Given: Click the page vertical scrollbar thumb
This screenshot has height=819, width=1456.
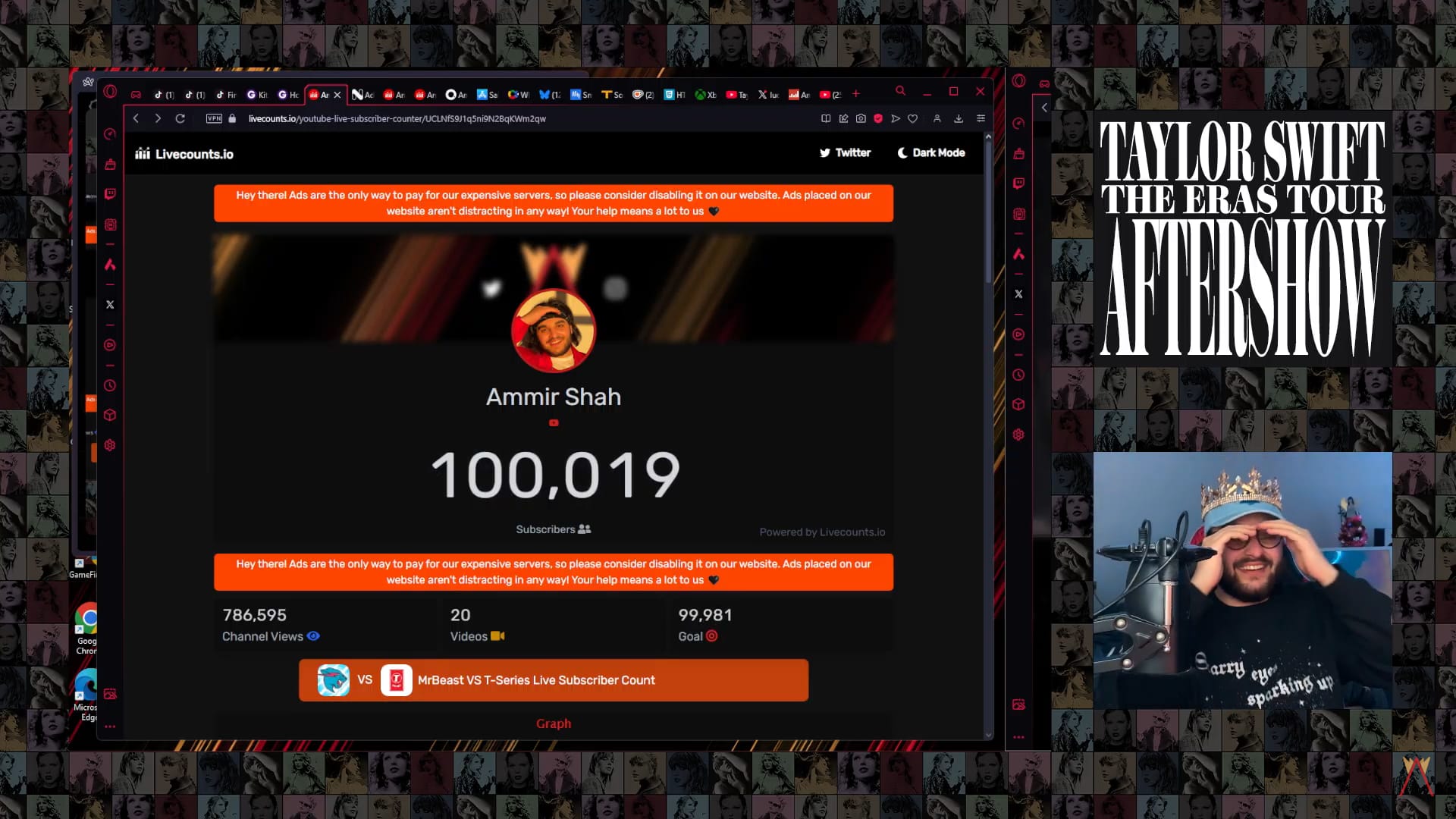Looking at the screenshot, I should point(988,212).
